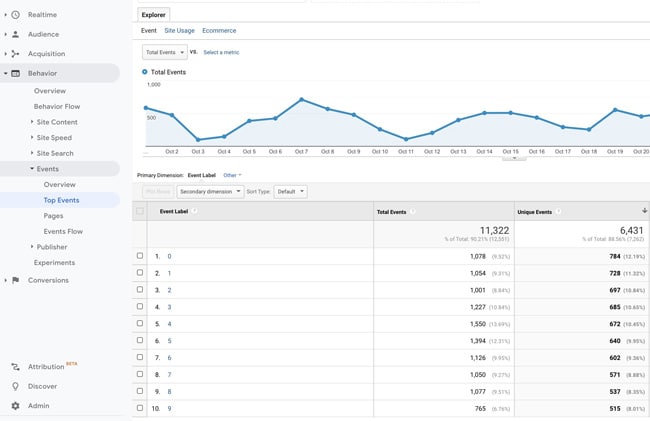The height and width of the screenshot is (421, 650).
Task: Check the box for event label 4
Action: [x=140, y=323]
